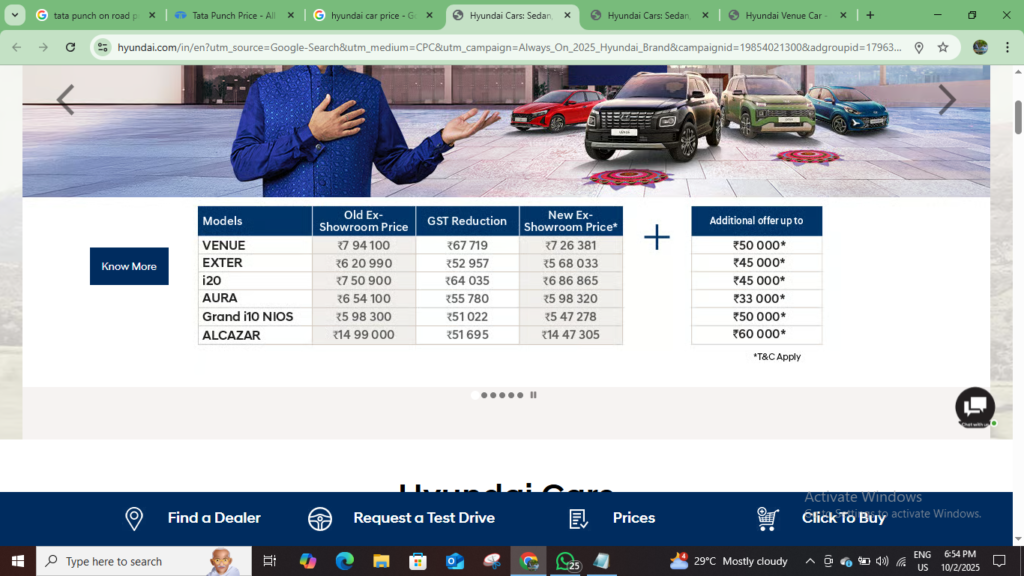Show hidden system tray icons
Image resolution: width=1024 pixels, height=576 pixels.
810,561
